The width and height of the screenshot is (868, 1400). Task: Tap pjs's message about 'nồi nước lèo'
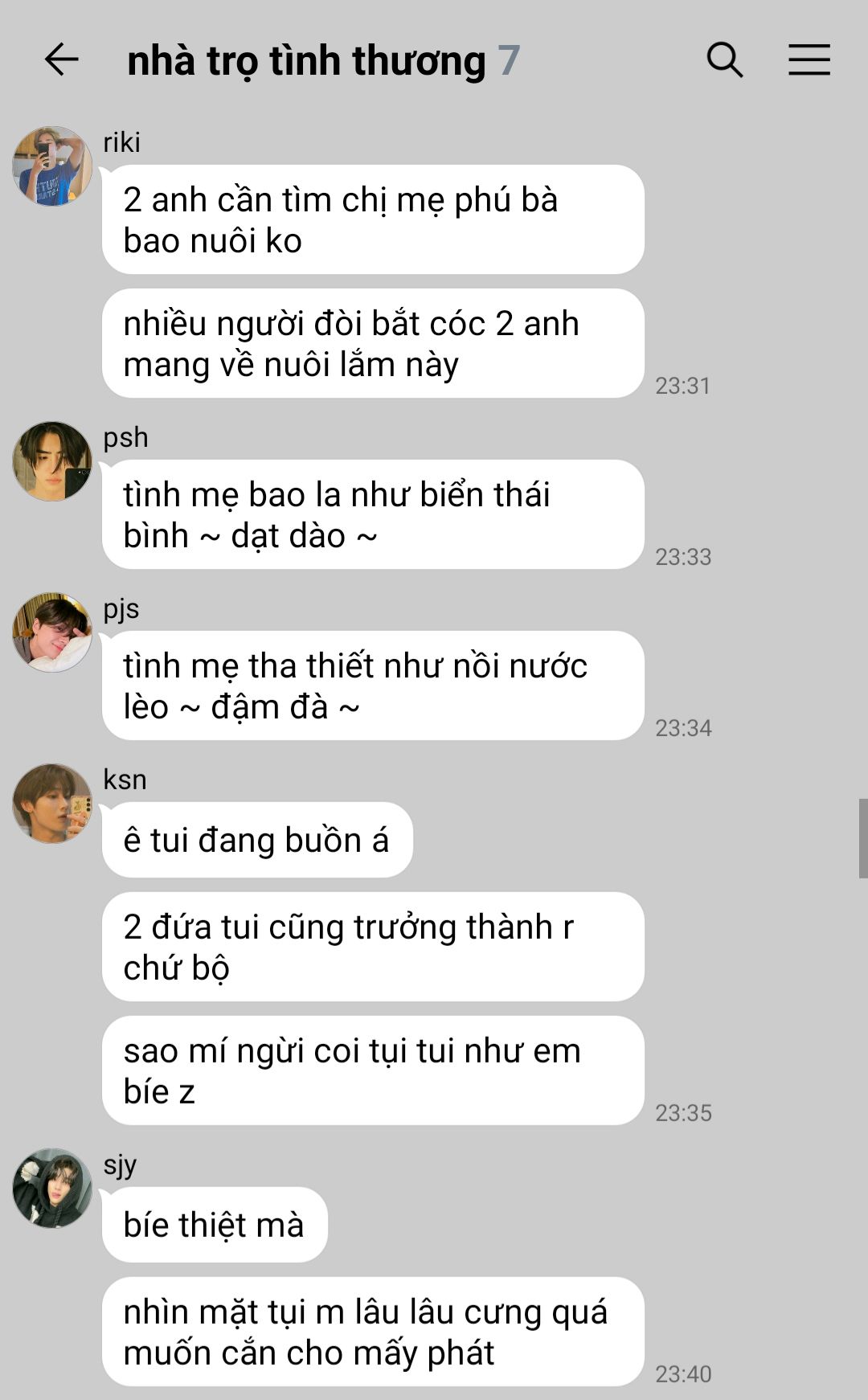point(373,686)
